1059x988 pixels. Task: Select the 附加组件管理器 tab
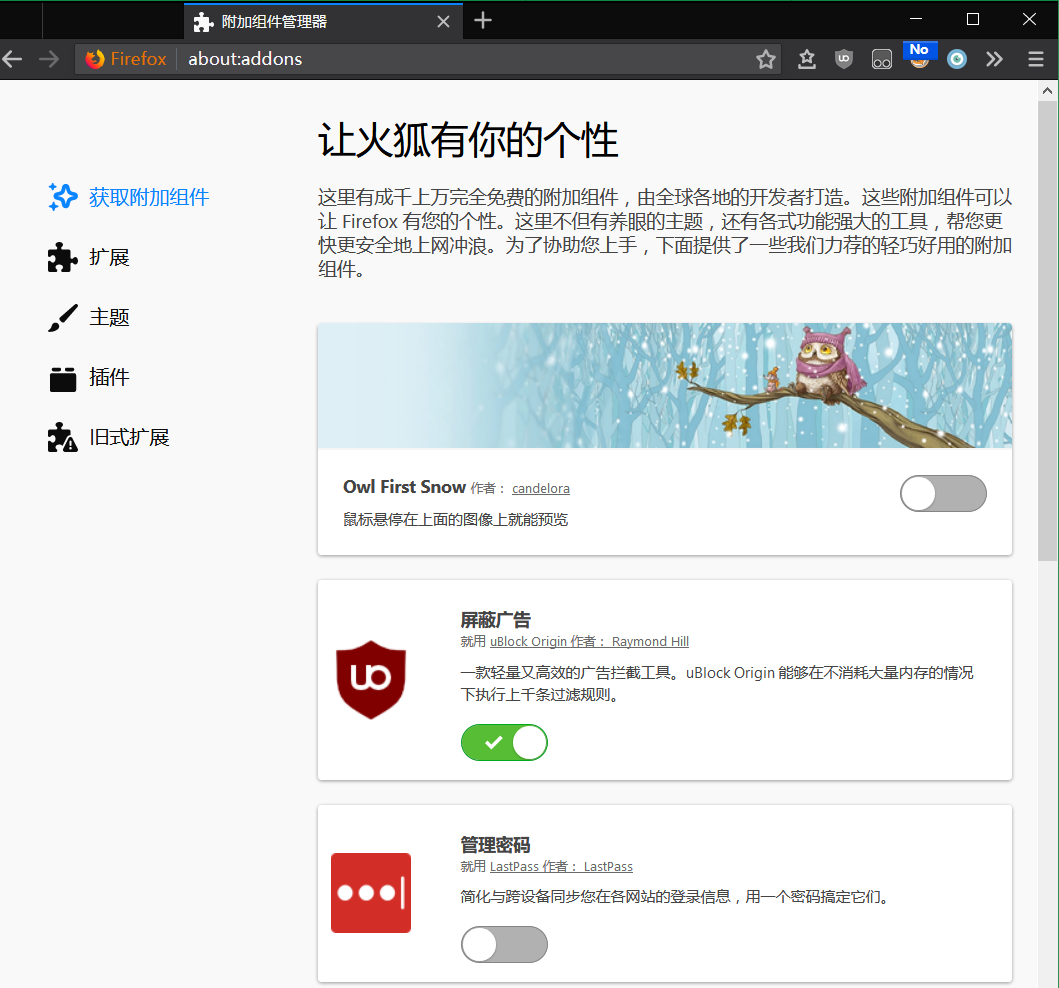[x=323, y=22]
